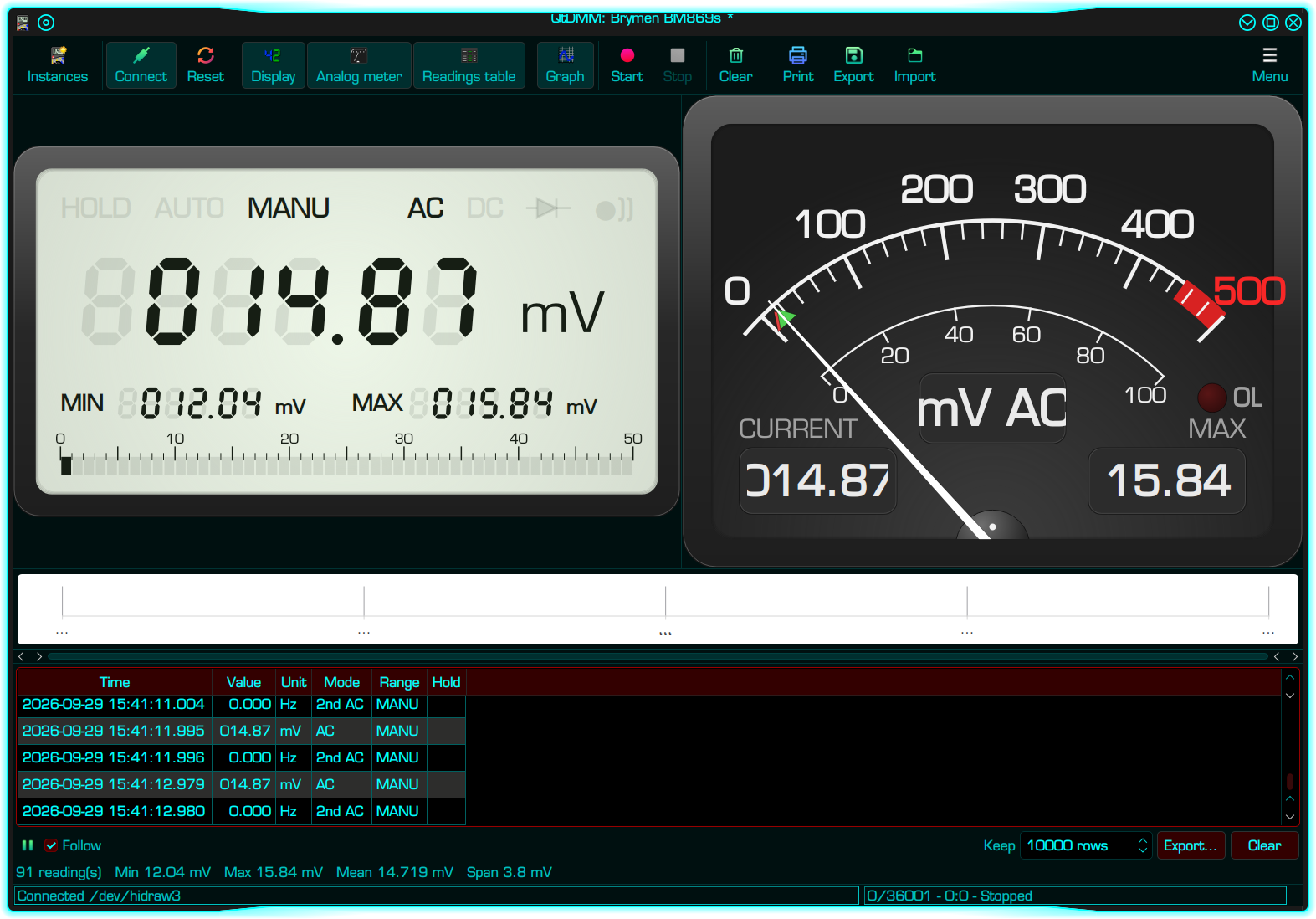
Task: Toggle the Readings table panel button
Action: 469,65
